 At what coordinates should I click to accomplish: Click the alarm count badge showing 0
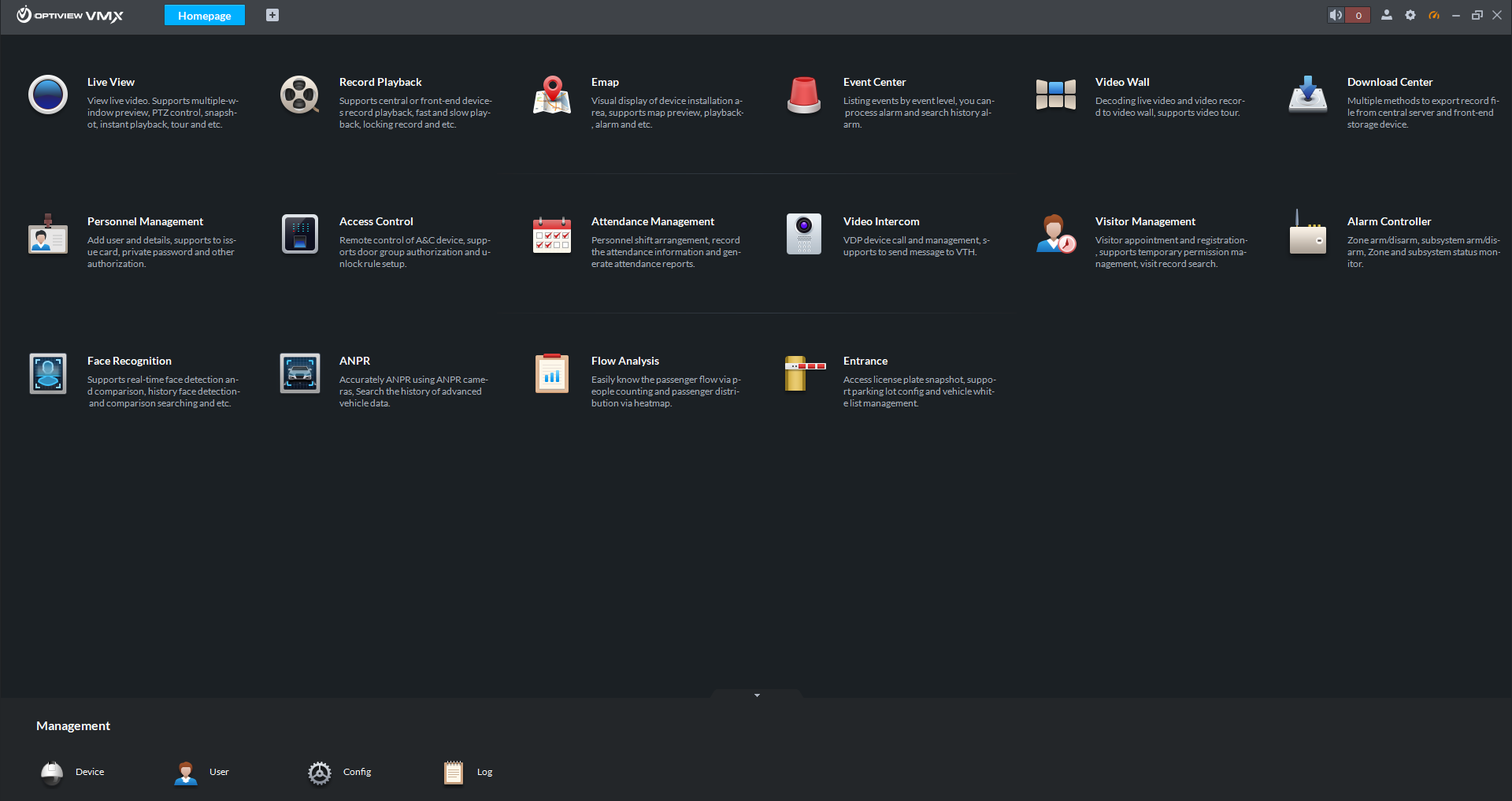click(1358, 15)
